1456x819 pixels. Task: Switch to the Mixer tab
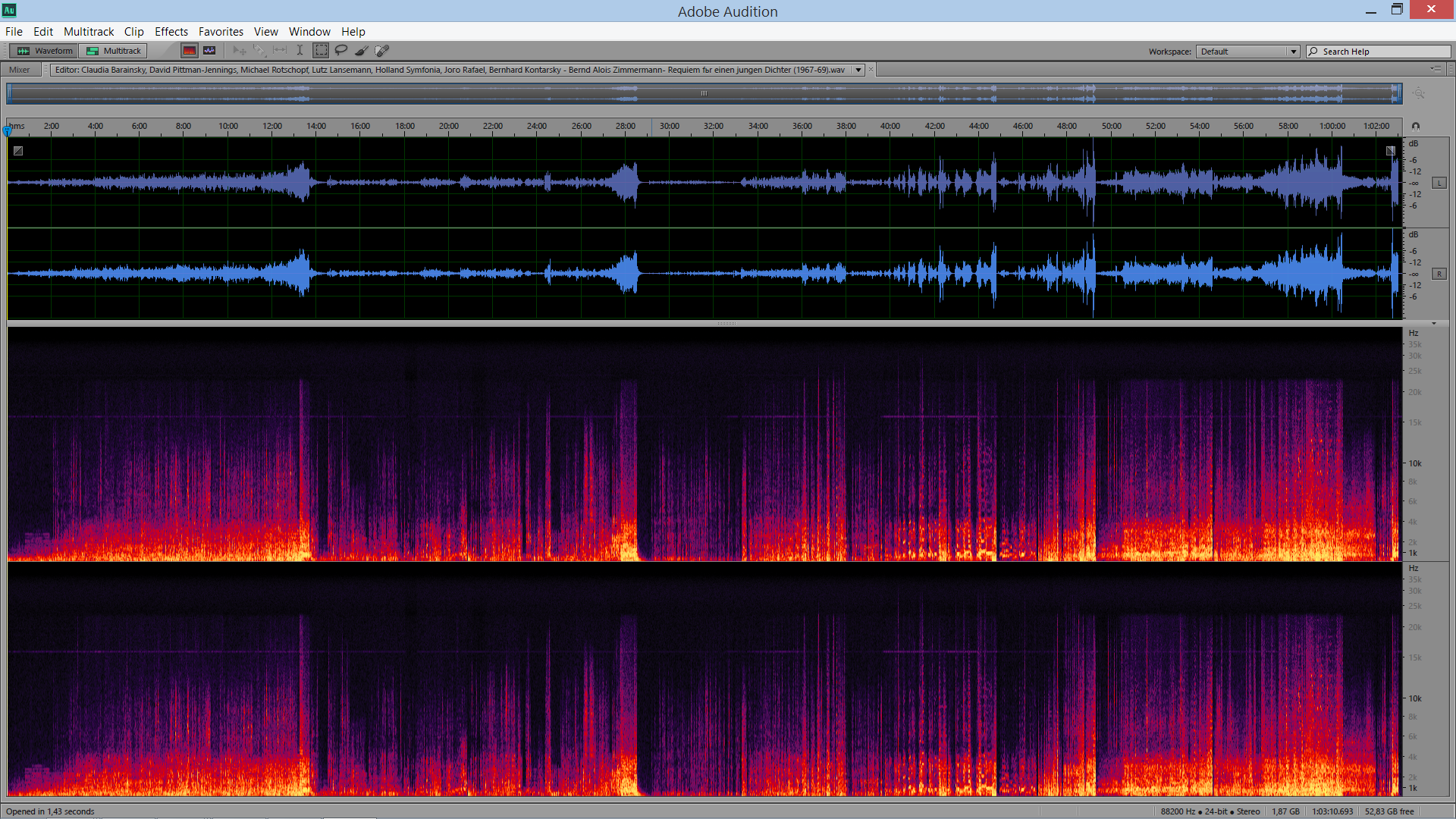(20, 70)
